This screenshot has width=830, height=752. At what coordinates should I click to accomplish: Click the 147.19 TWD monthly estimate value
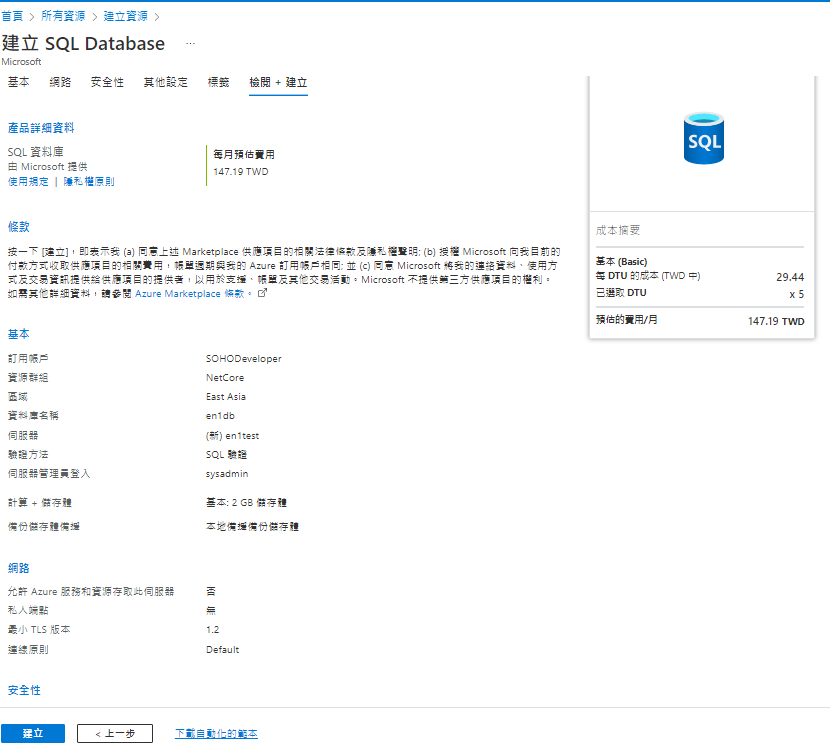point(241,171)
